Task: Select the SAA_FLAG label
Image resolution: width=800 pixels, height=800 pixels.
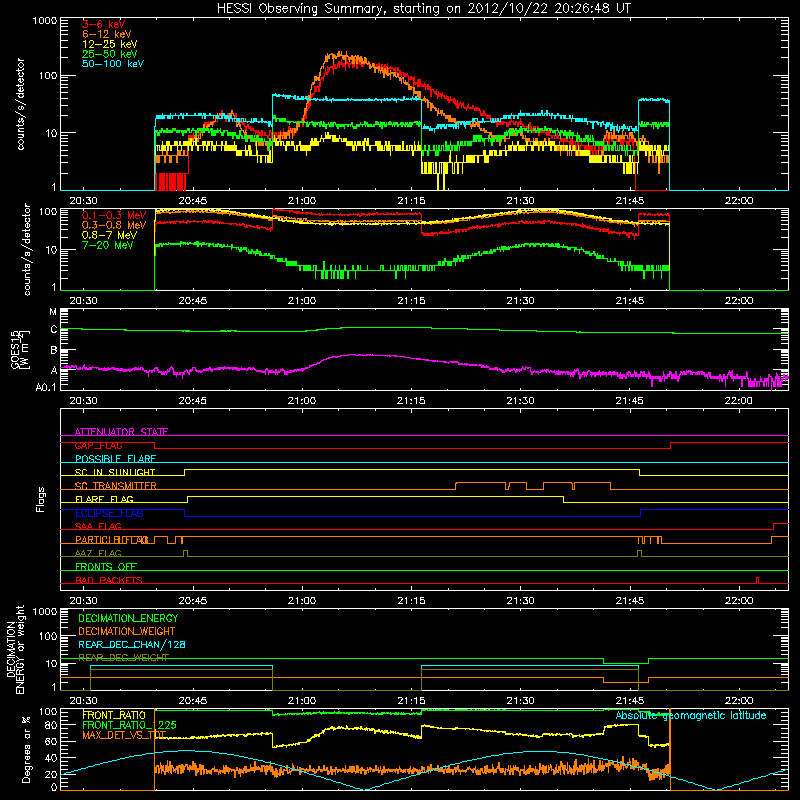Action: (98, 526)
